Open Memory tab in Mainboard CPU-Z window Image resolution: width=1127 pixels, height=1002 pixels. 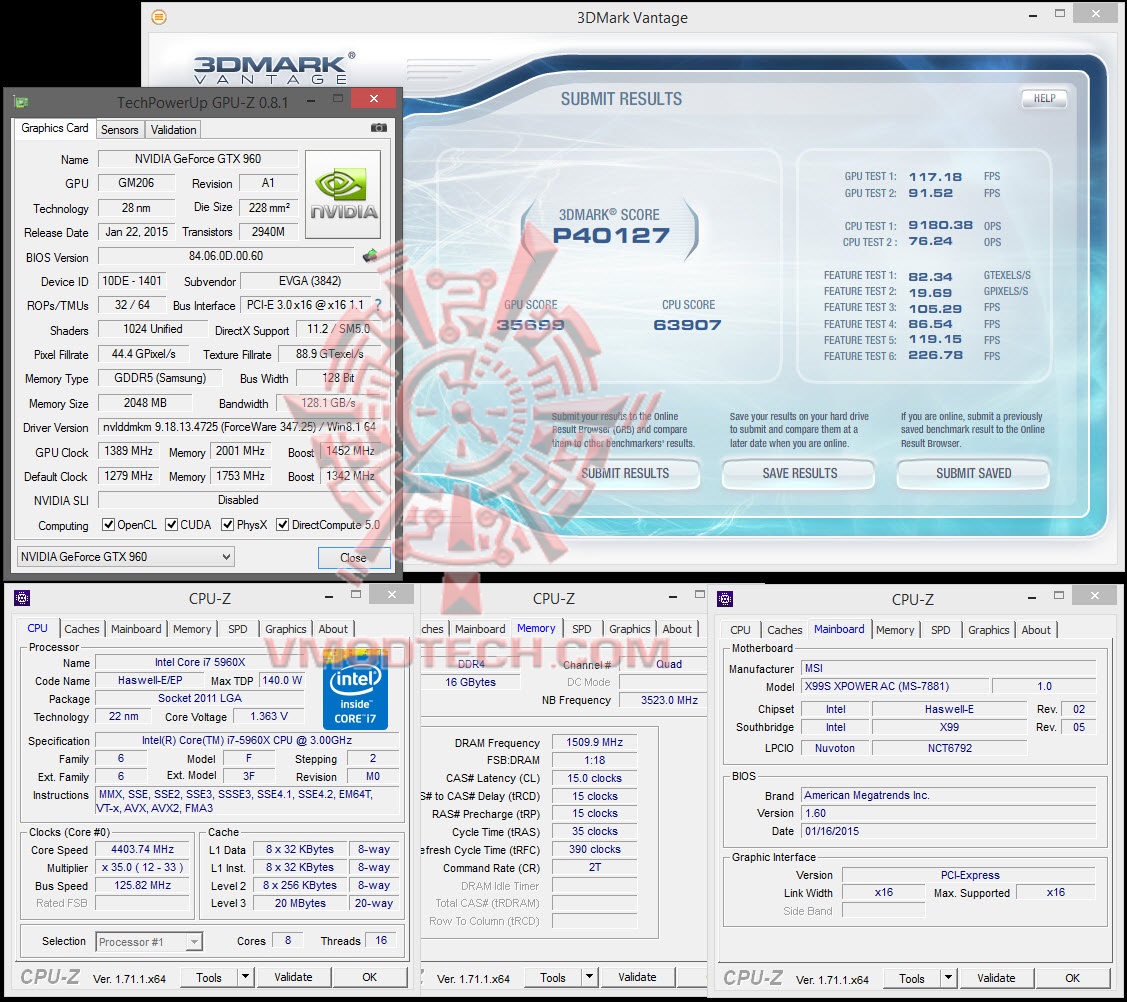(895, 630)
